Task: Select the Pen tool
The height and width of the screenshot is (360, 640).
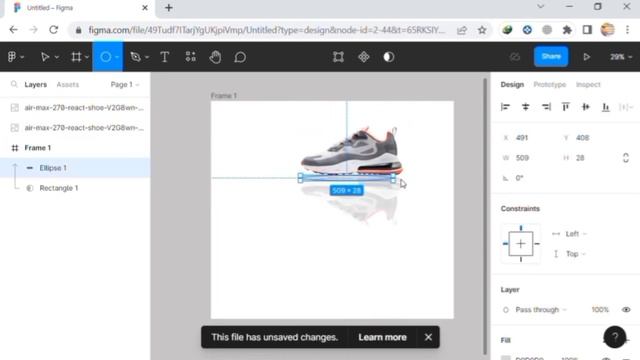Action: (135, 57)
